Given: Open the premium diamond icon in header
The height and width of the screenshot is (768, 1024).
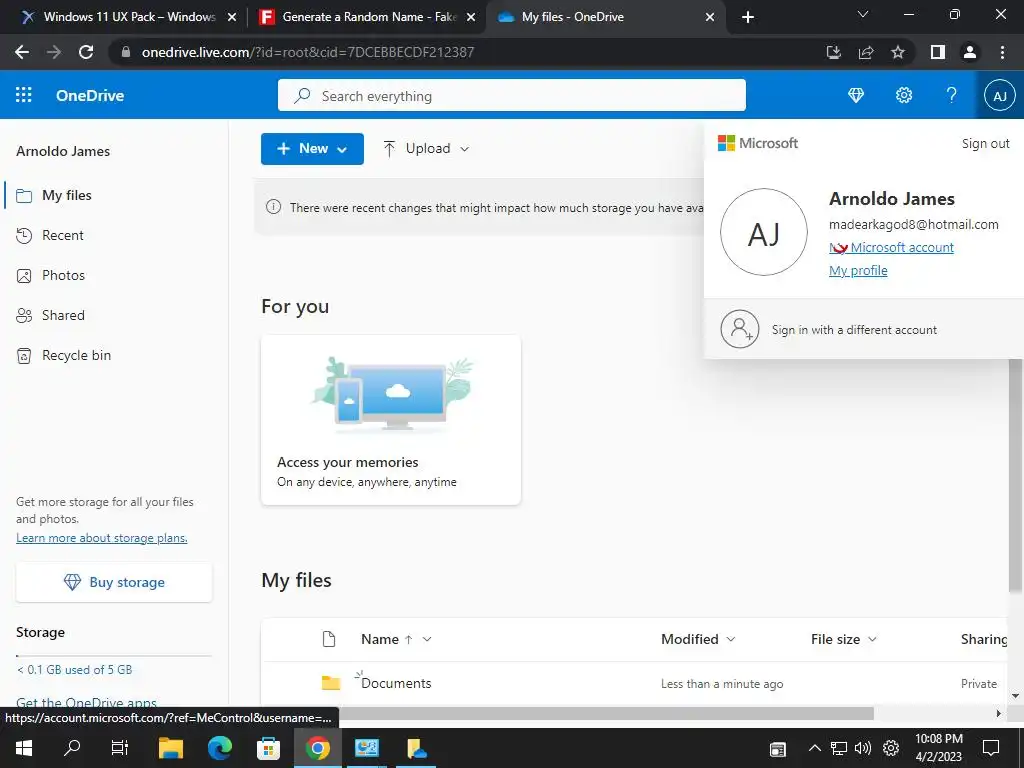Looking at the screenshot, I should coord(856,95).
